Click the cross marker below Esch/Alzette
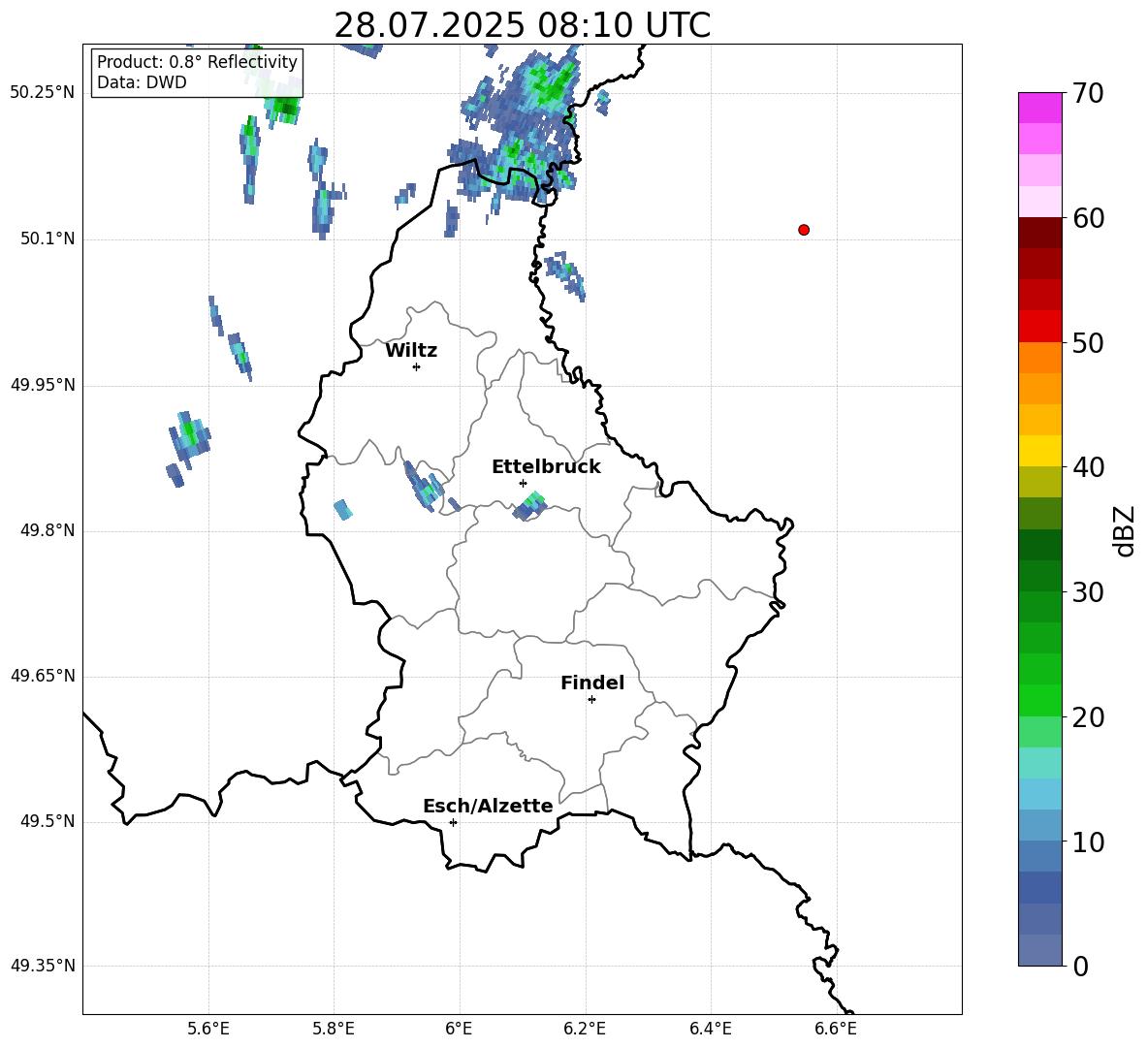This screenshot has width=1148, height=1048. (453, 822)
